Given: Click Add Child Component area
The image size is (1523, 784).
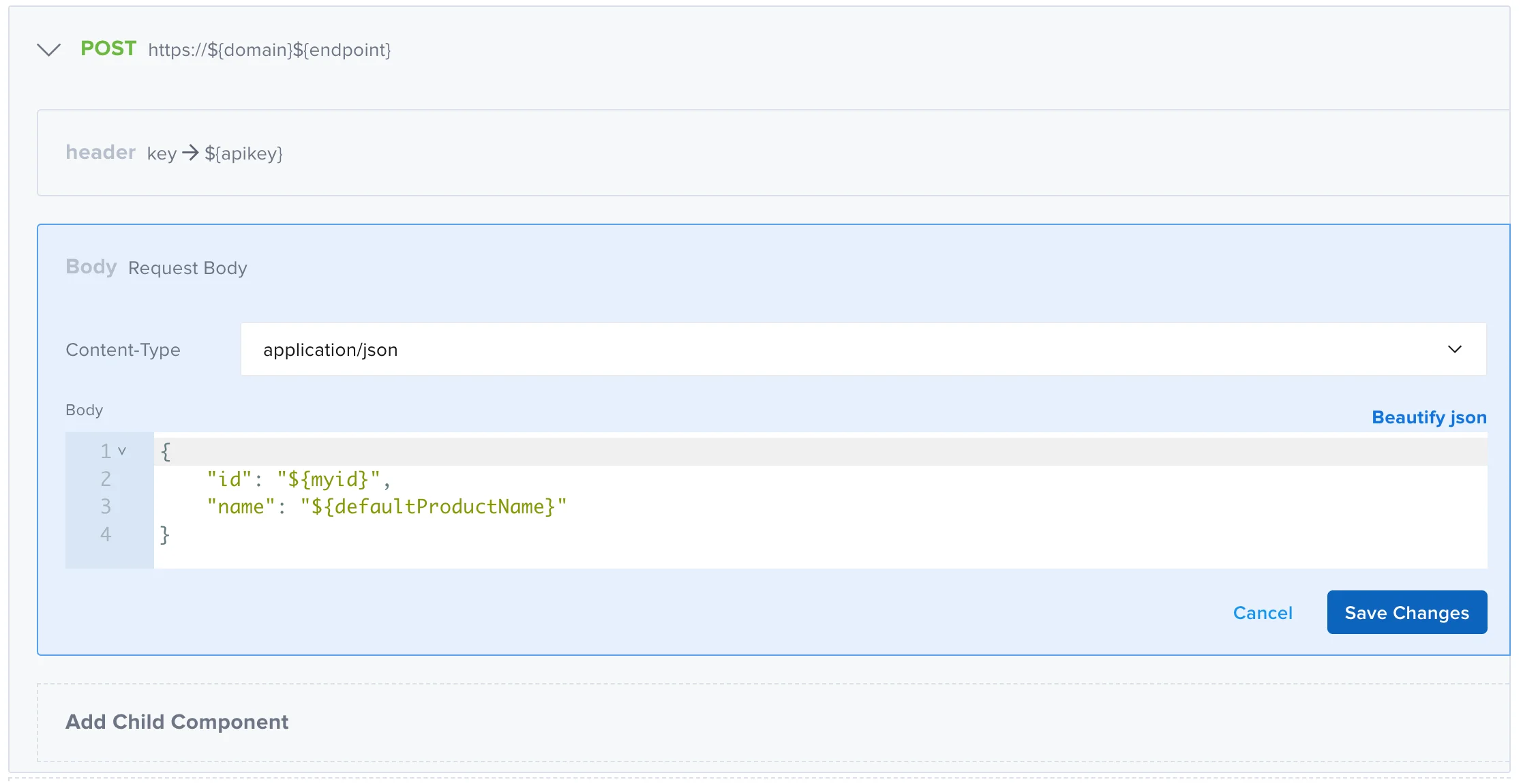Looking at the screenshot, I should coord(177,722).
